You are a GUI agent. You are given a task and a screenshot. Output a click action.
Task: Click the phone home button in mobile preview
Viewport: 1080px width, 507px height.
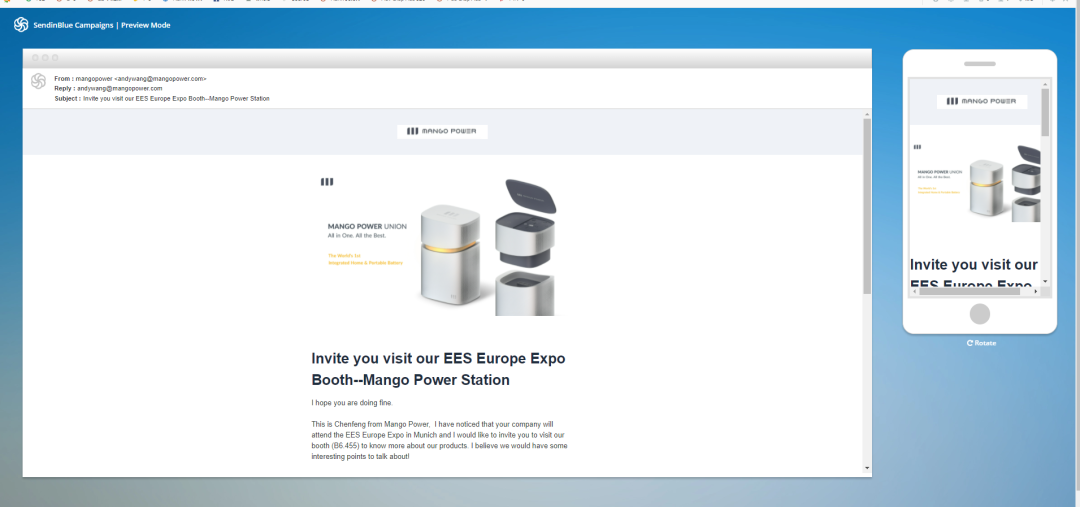click(979, 314)
